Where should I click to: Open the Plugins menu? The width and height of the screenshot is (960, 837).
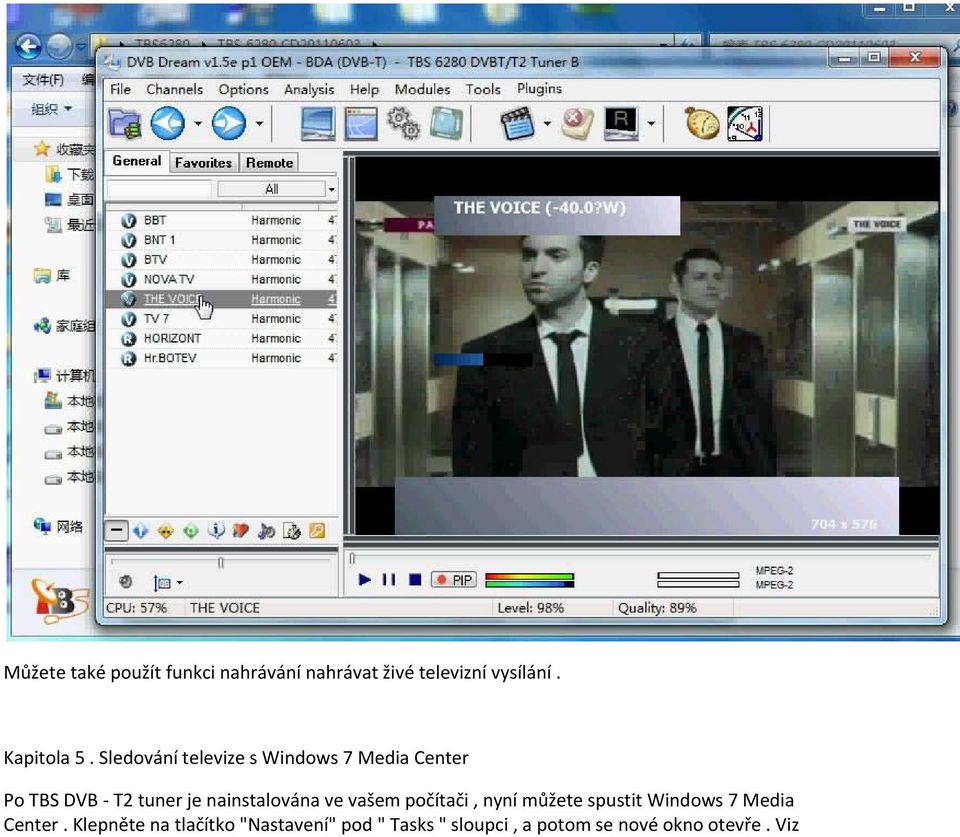[539, 89]
